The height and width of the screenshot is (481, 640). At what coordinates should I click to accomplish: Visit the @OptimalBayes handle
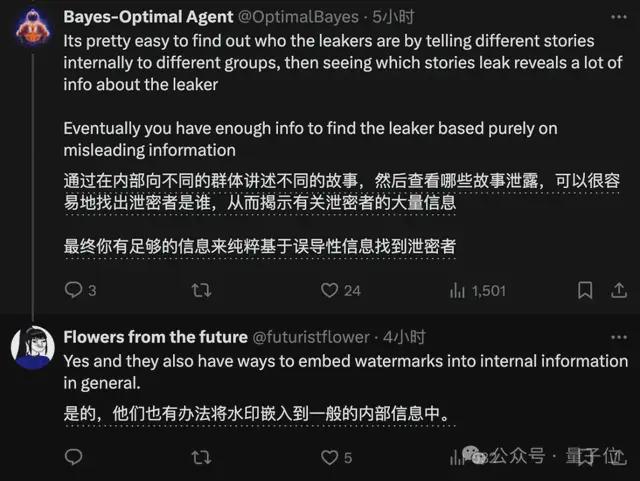[298, 17]
